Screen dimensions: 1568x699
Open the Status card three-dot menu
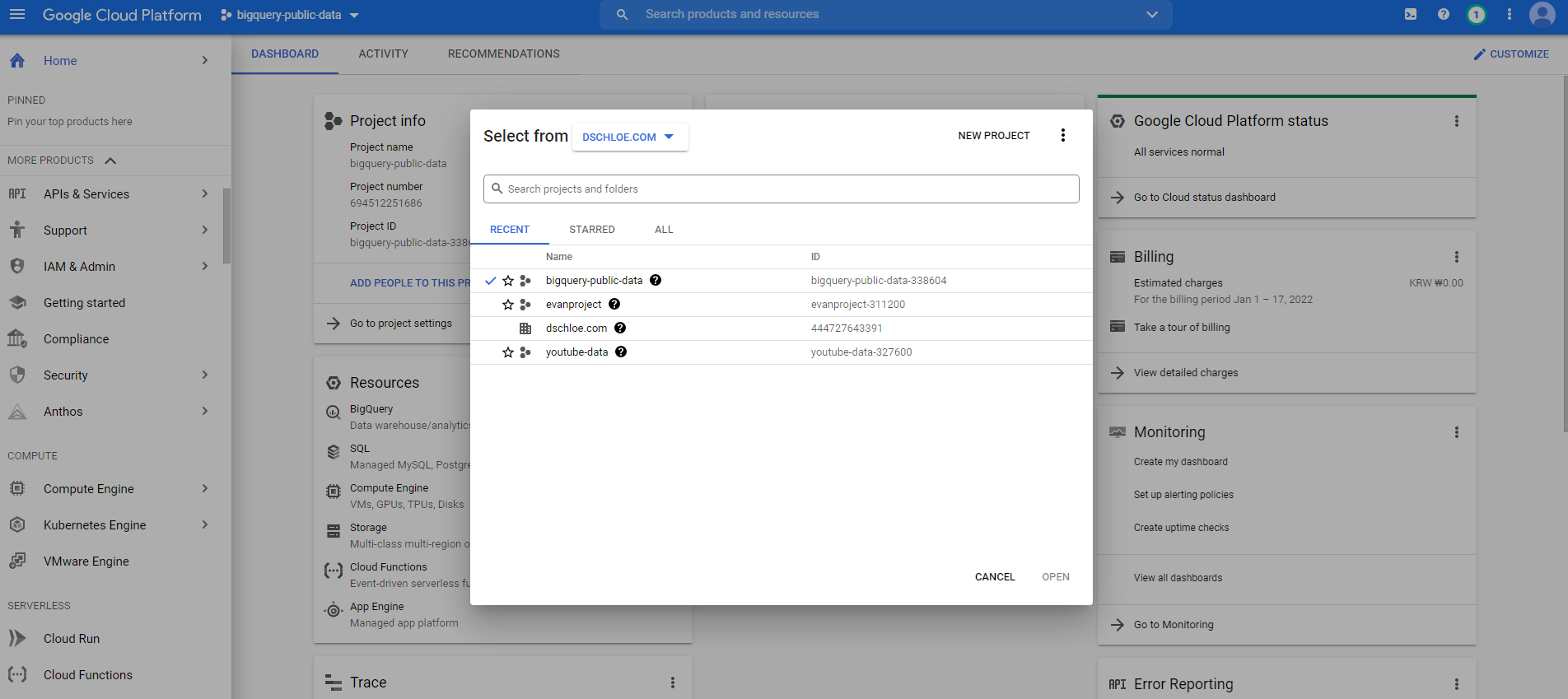click(1457, 121)
